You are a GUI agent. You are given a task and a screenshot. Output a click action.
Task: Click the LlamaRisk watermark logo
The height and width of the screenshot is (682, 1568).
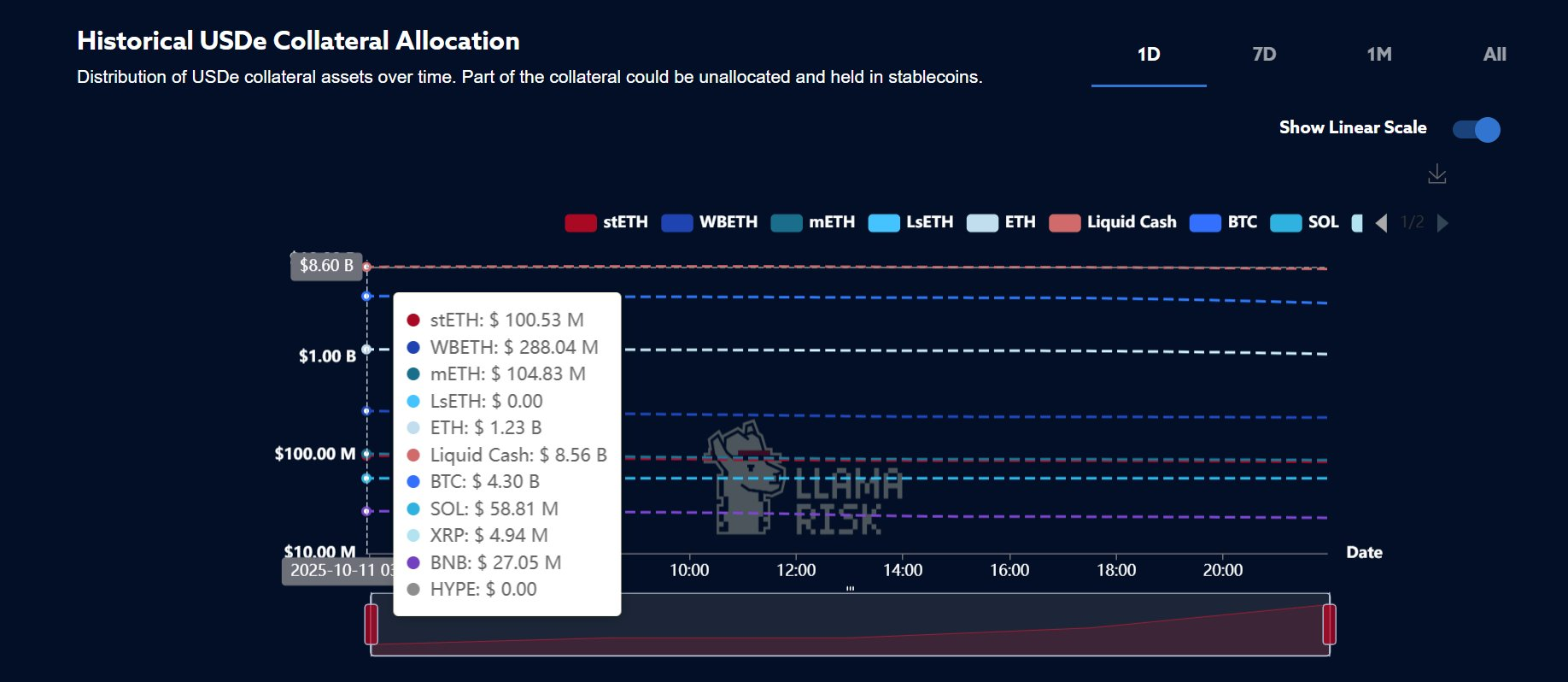pos(803,480)
